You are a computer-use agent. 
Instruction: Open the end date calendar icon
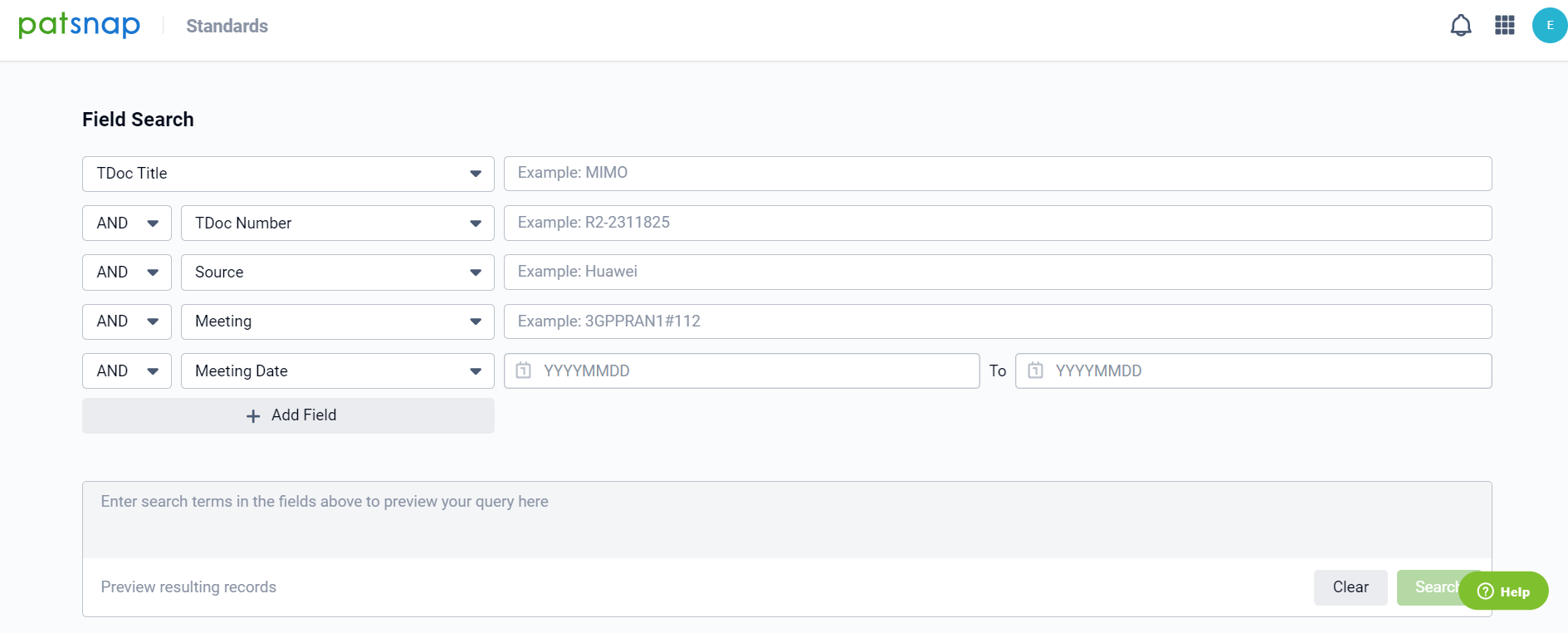pyautogui.click(x=1035, y=370)
